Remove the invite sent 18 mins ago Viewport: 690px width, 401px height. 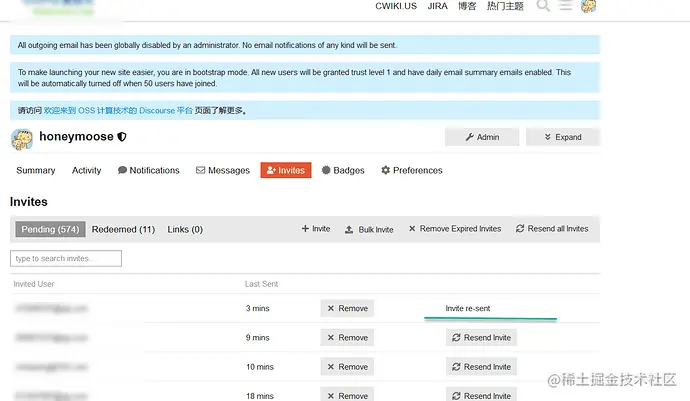347,395
